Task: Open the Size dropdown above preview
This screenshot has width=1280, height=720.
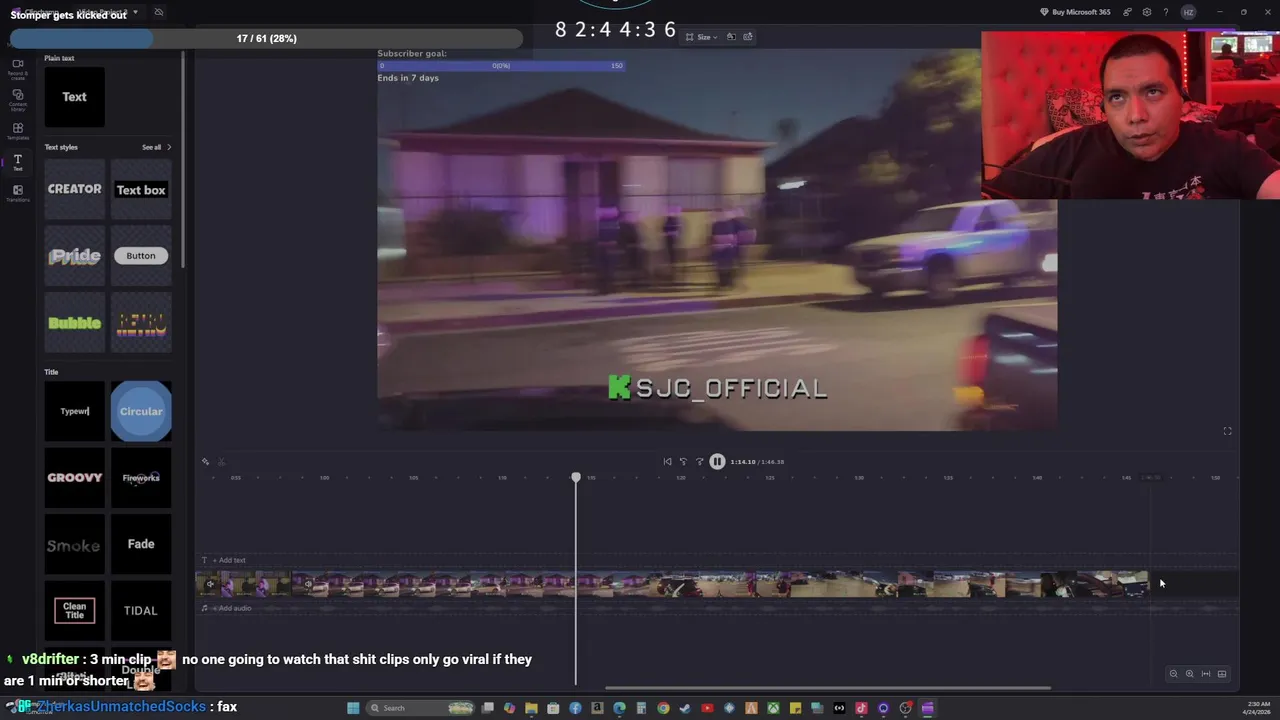Action: coord(700,37)
